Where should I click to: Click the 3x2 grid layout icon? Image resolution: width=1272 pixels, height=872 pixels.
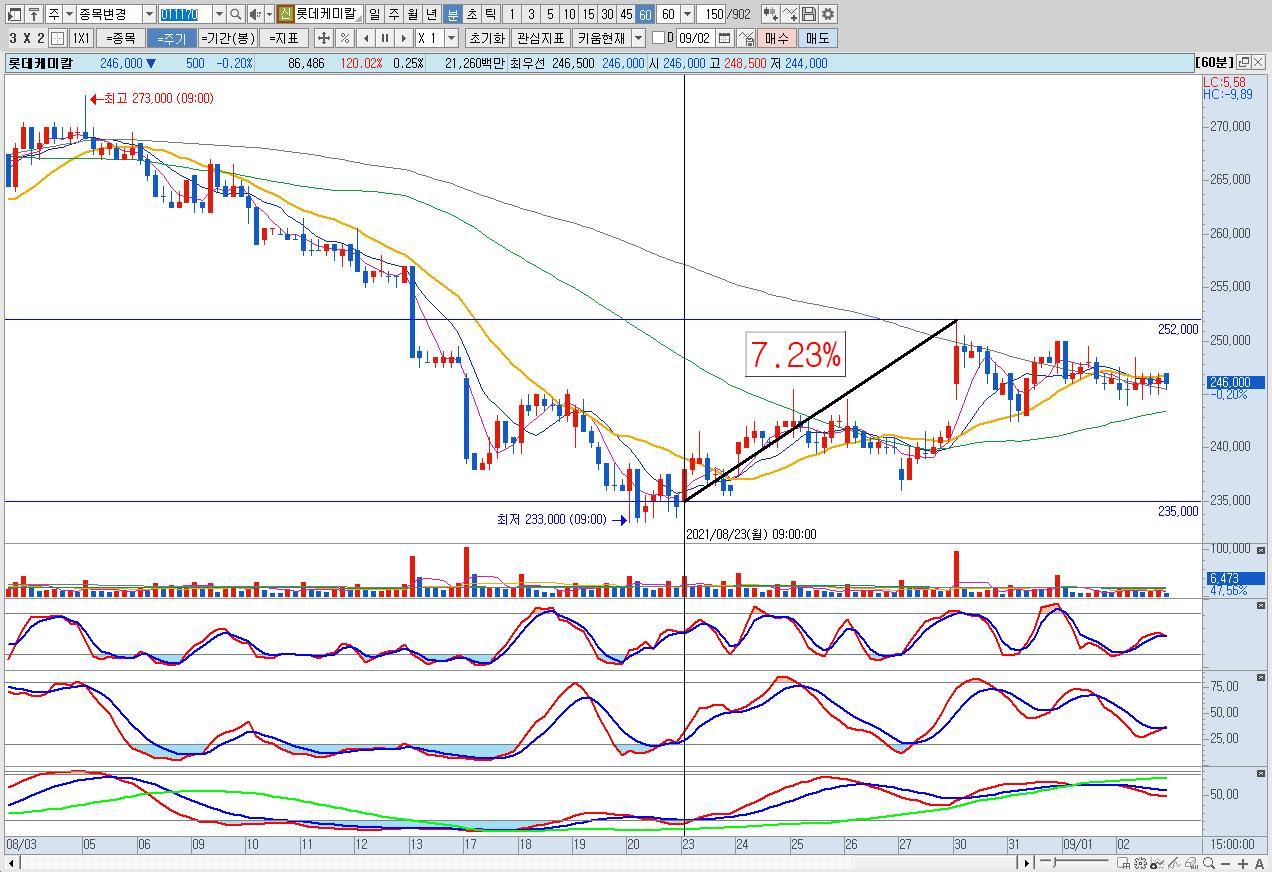tap(57, 38)
